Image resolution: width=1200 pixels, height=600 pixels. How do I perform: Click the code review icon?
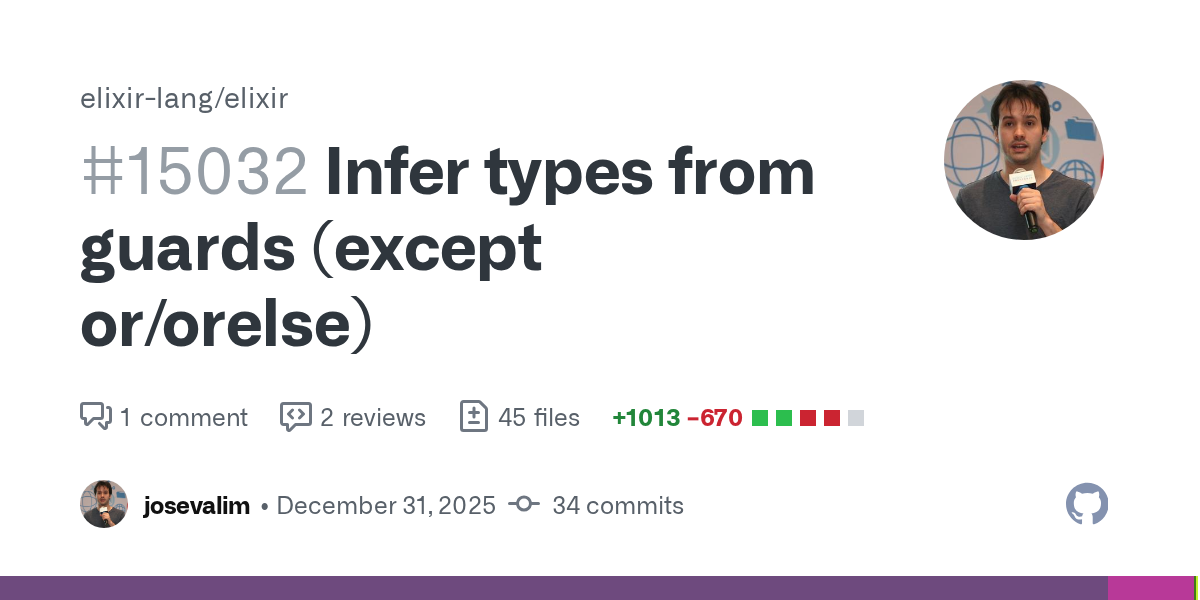click(295, 416)
